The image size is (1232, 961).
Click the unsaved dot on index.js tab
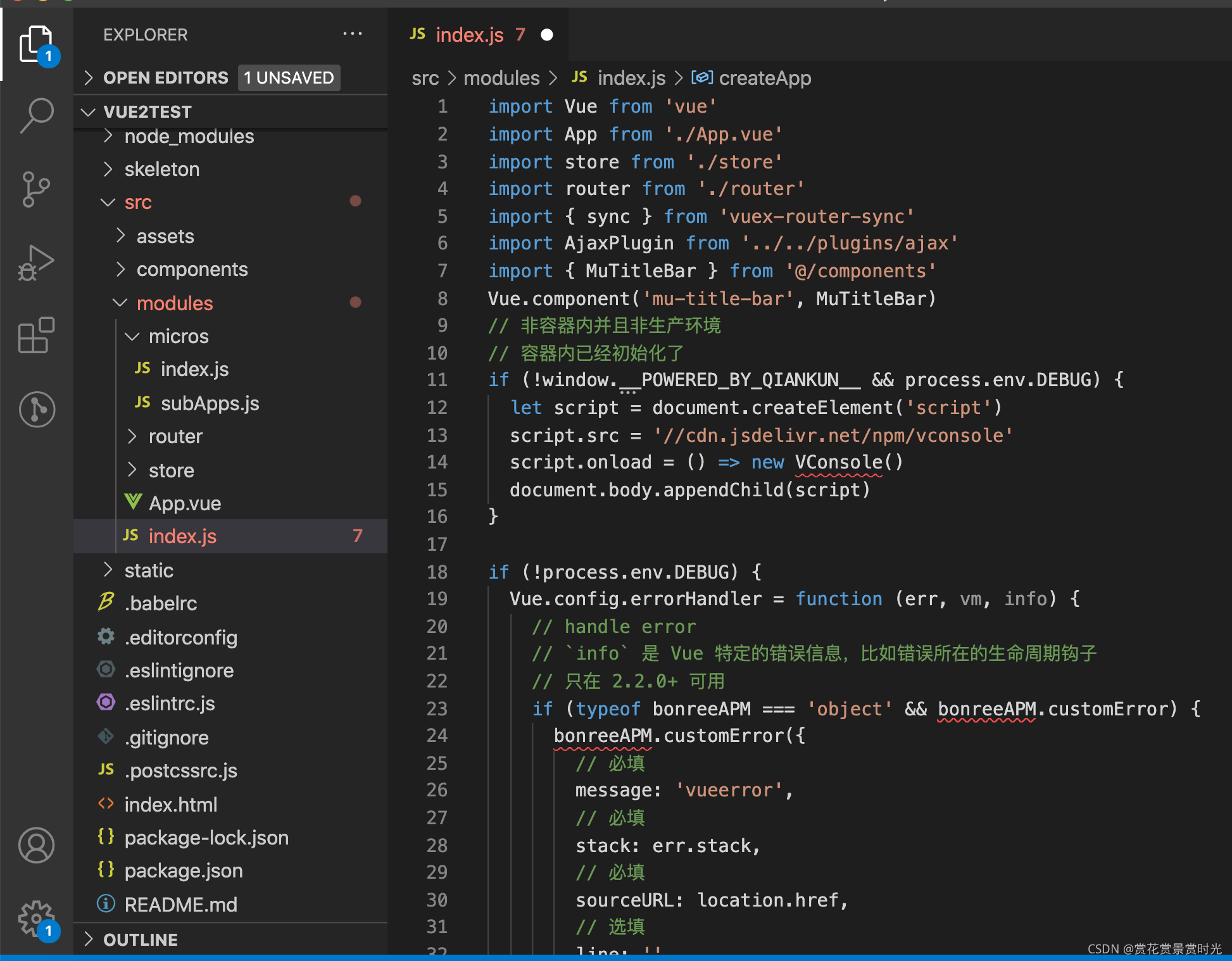[x=547, y=35]
